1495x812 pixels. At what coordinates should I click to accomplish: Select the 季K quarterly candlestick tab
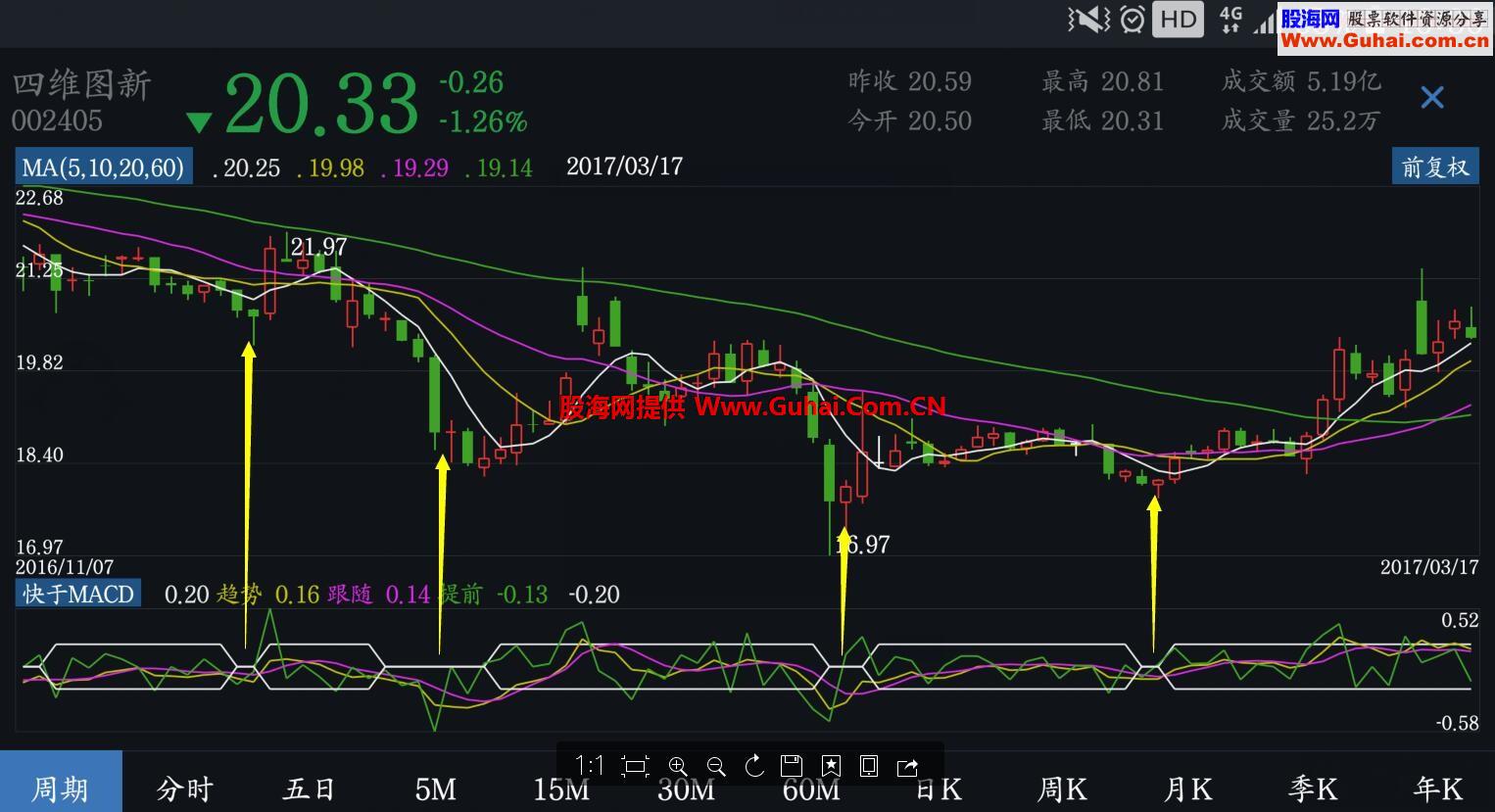(x=1313, y=788)
